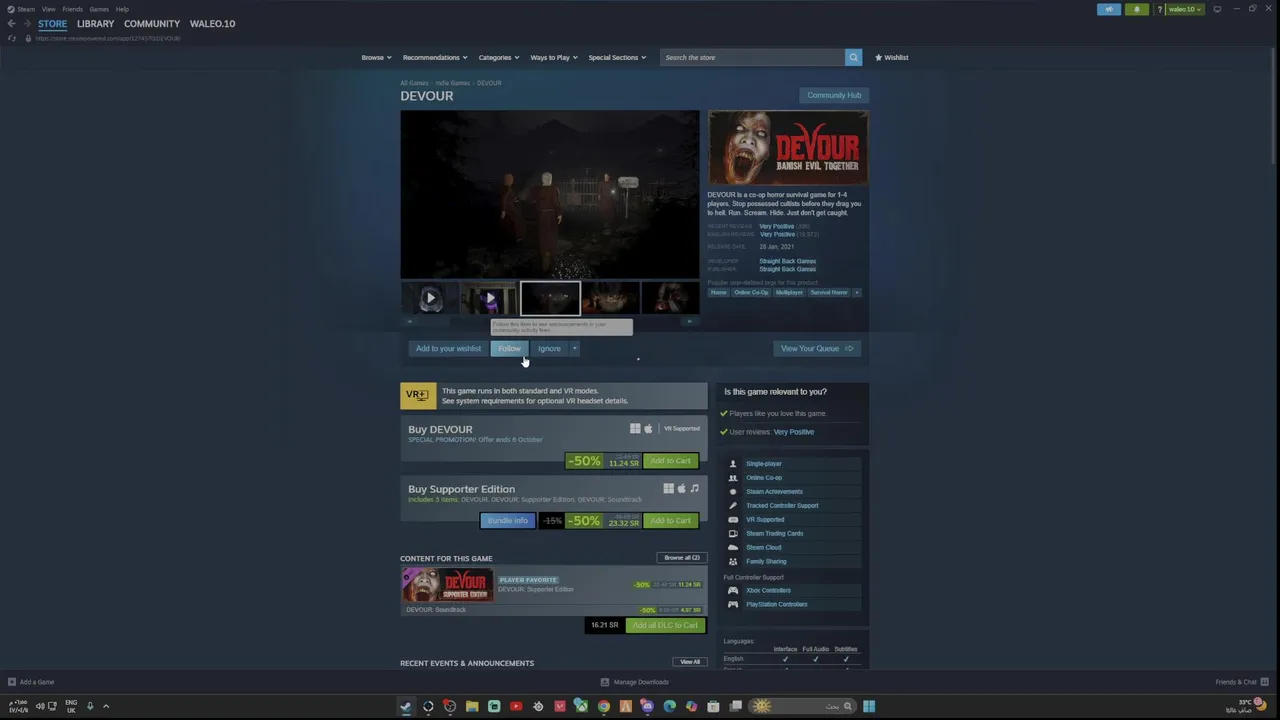This screenshot has height=720, width=1280.
Task: Click Add to your wishlist
Action: 448,348
